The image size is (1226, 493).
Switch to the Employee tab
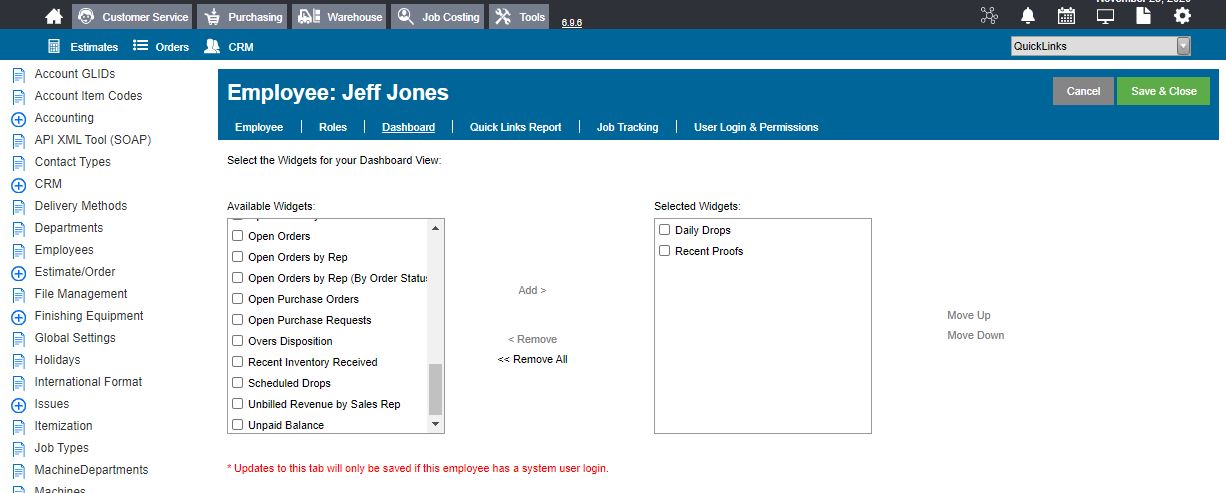coord(259,127)
